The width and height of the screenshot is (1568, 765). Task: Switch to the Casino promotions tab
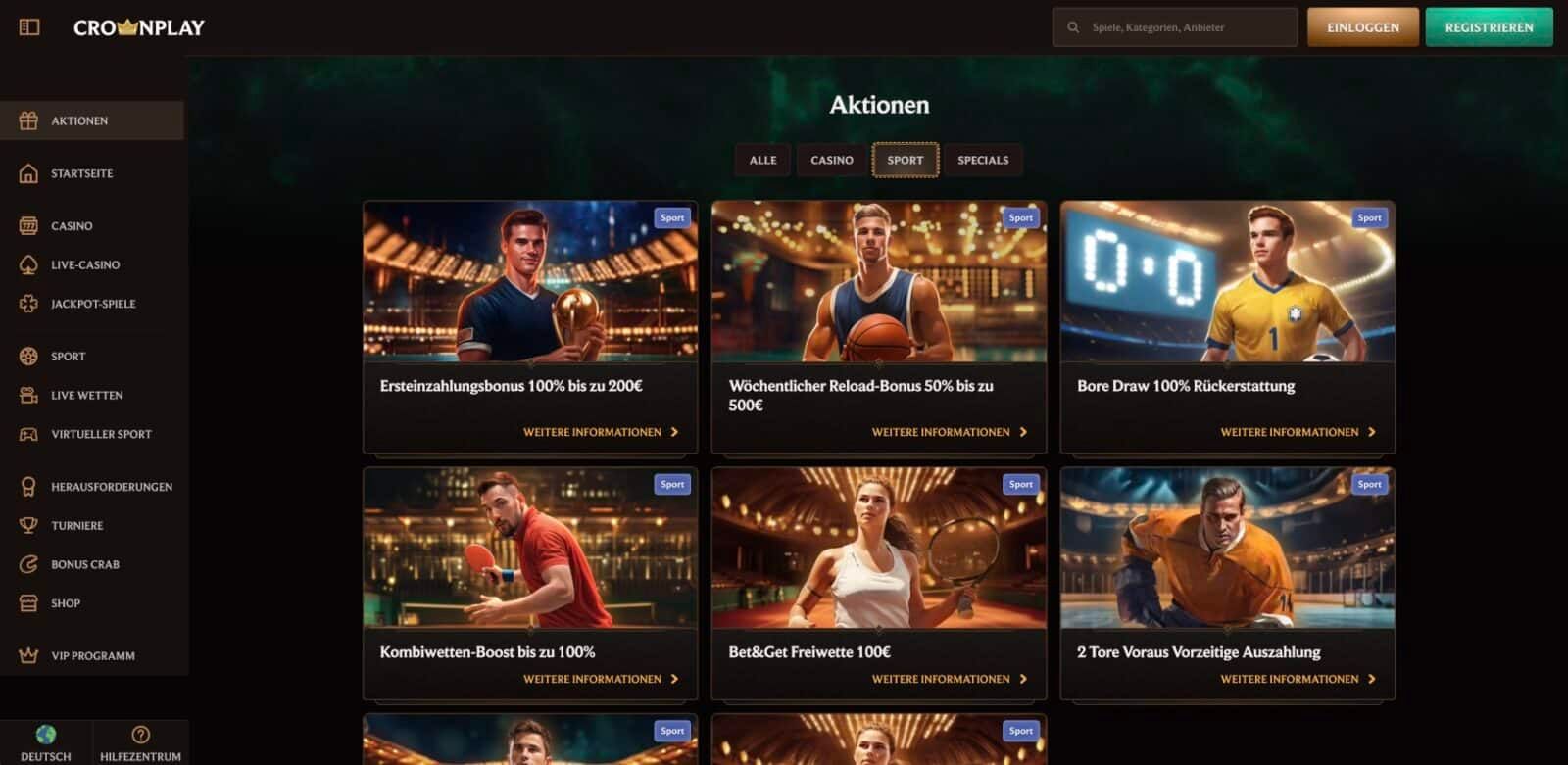pos(831,160)
